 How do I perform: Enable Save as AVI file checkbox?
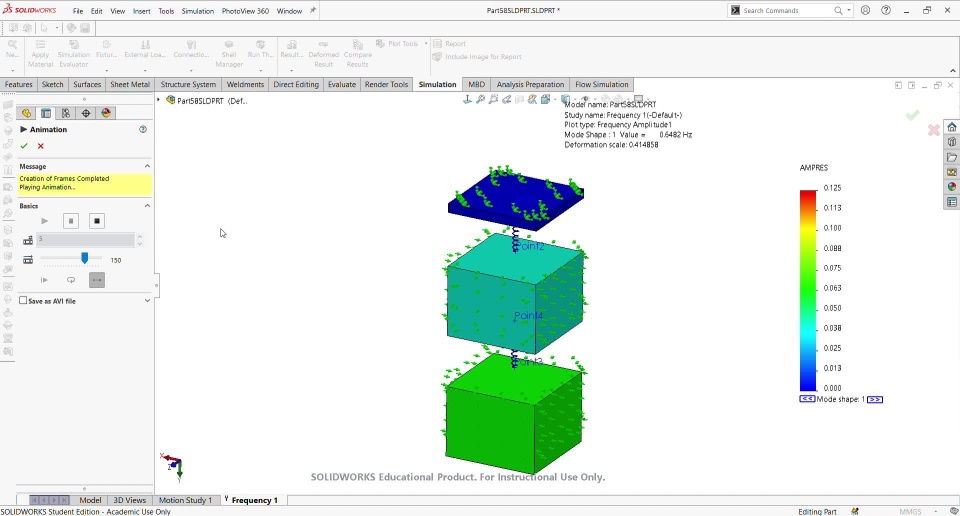click(x=23, y=301)
